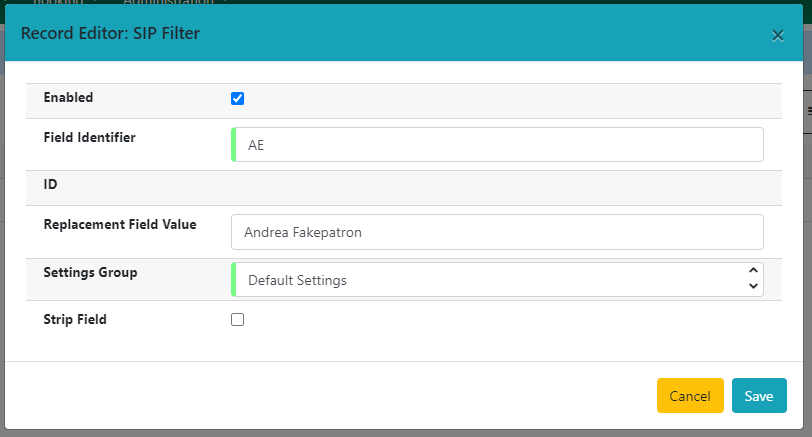Click the ID row label
The width and height of the screenshot is (812, 437).
(51, 185)
